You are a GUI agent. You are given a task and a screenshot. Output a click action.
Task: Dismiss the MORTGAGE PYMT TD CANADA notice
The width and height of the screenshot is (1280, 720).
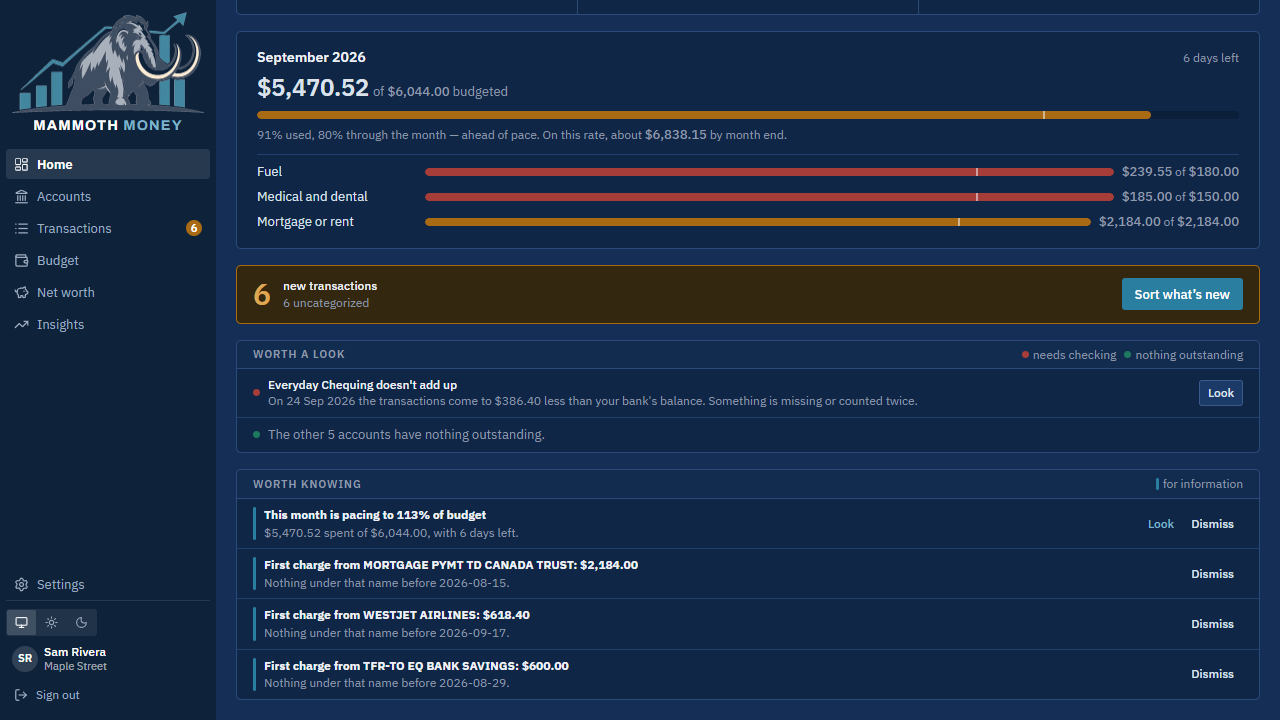point(1212,574)
